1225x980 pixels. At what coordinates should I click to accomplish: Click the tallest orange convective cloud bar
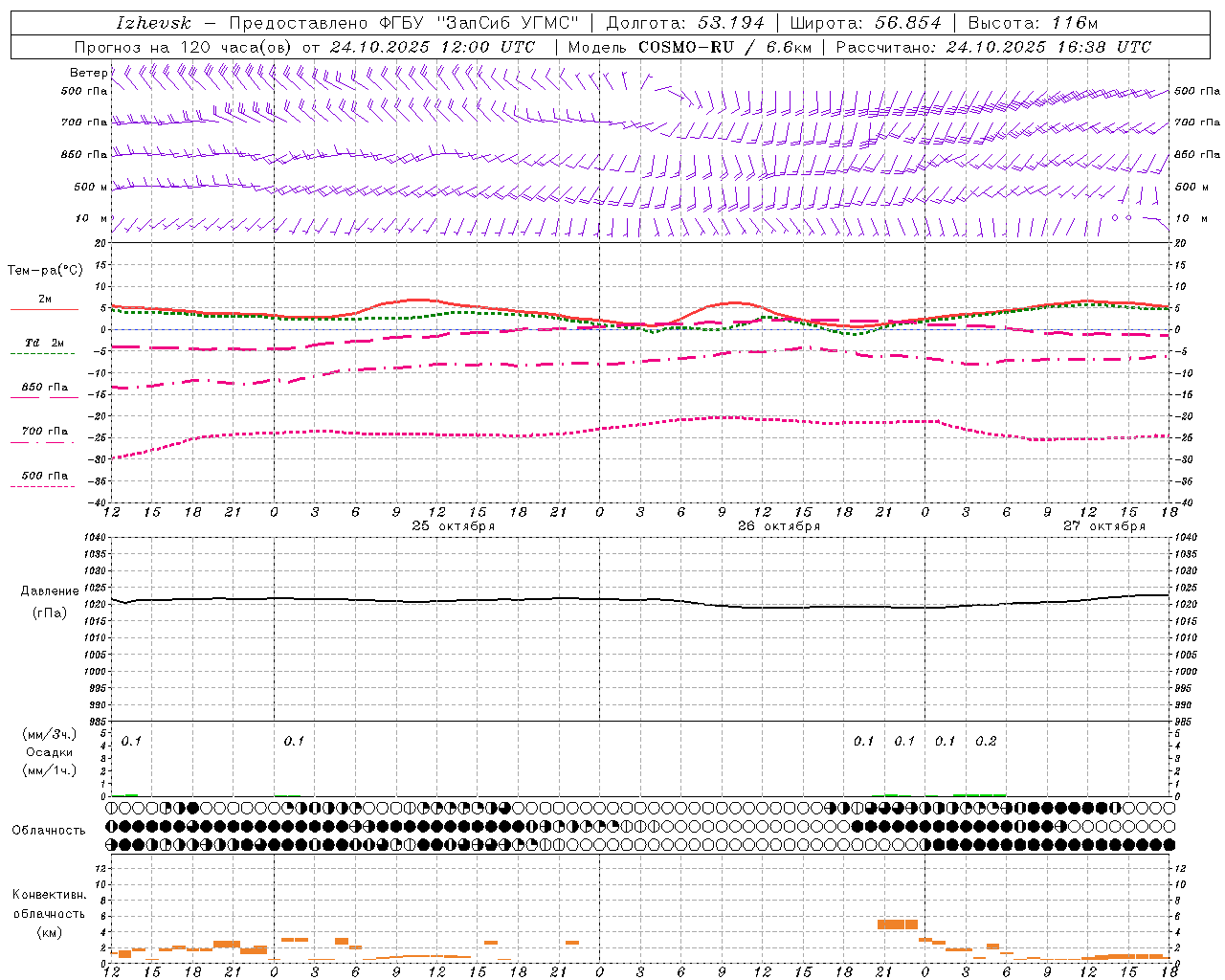898,924
